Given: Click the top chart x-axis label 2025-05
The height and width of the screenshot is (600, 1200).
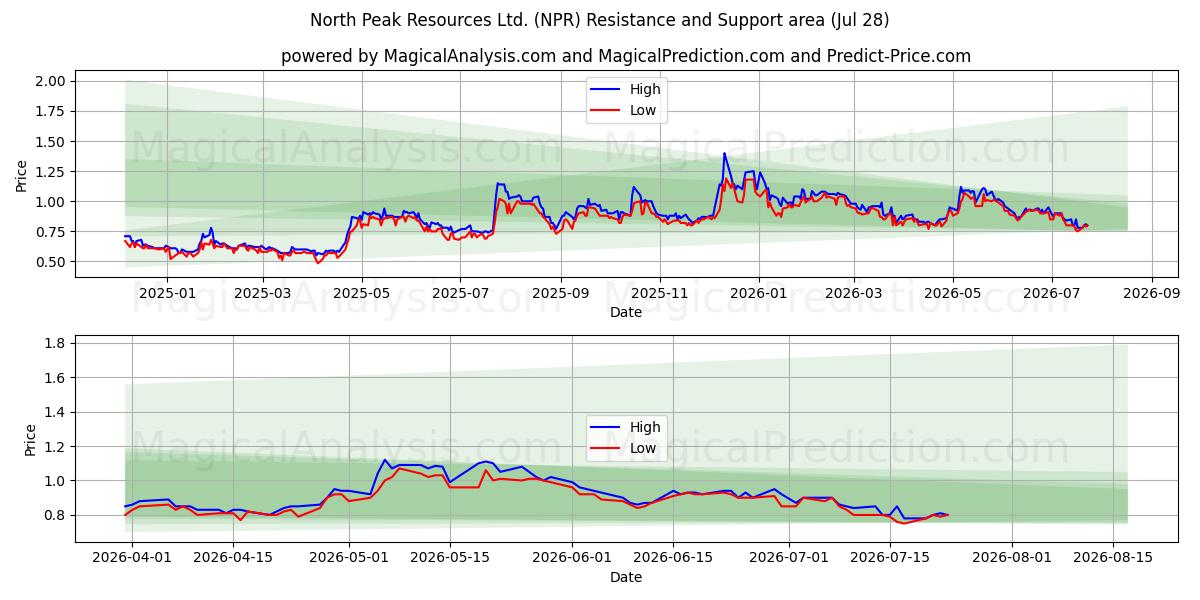Looking at the screenshot, I should pos(362,293).
